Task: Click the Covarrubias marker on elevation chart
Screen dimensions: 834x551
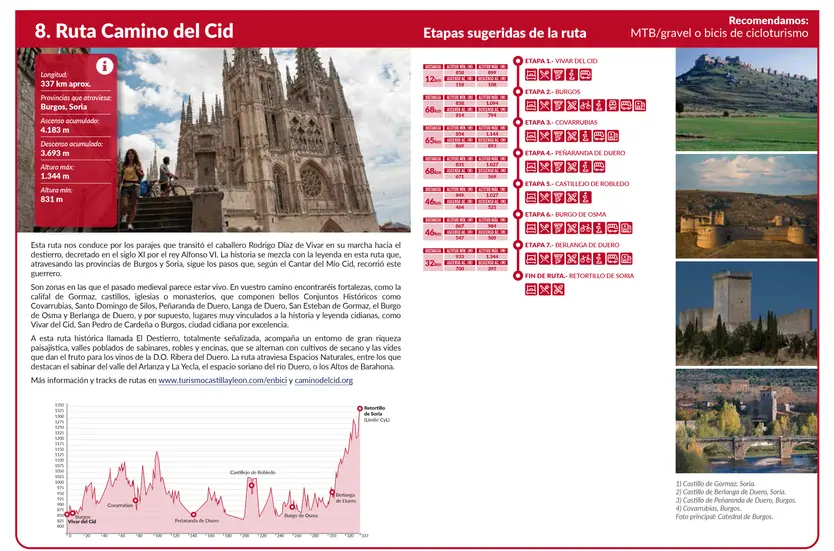Action: point(136,500)
